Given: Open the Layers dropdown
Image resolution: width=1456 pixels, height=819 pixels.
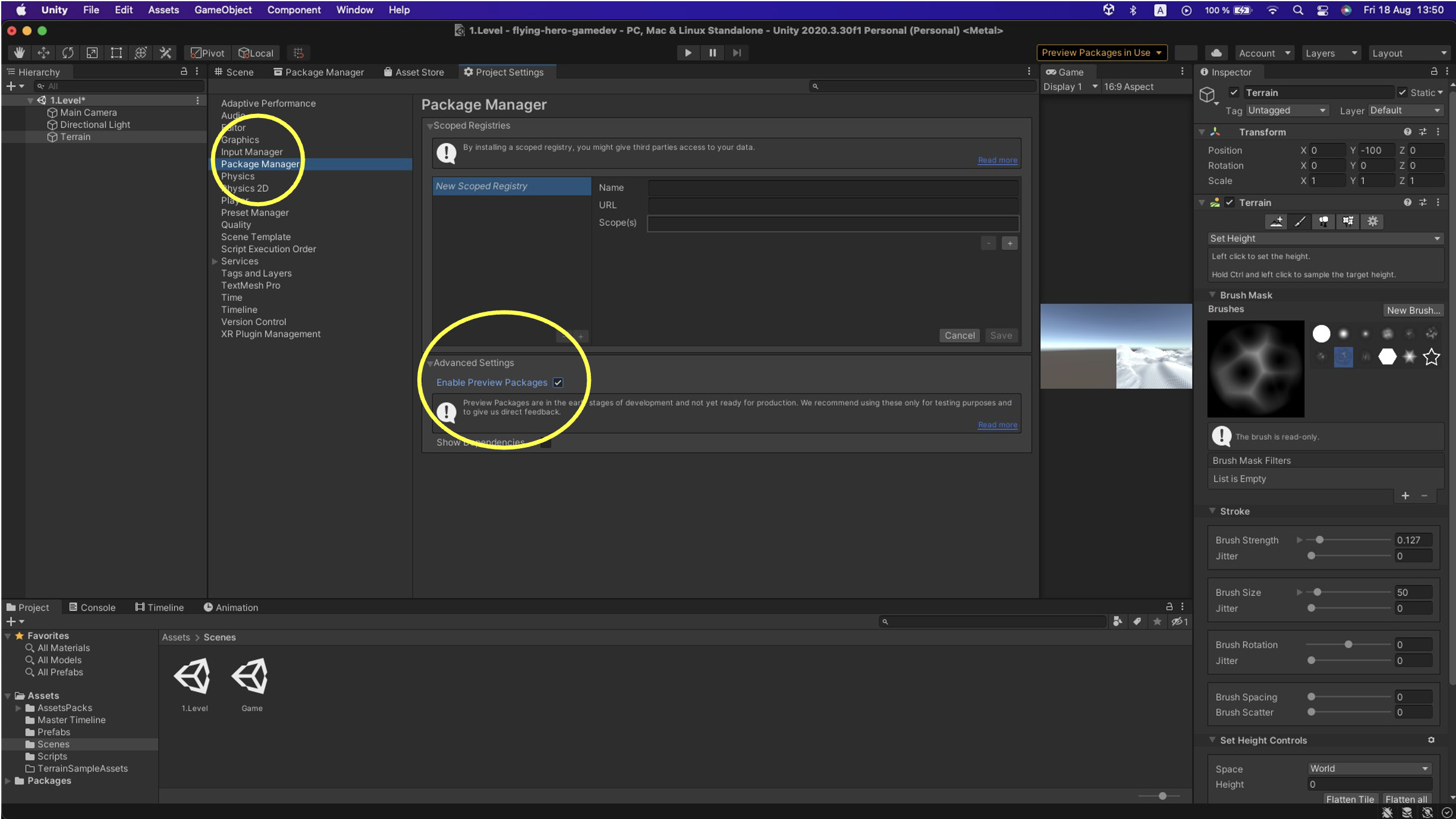Looking at the screenshot, I should tap(1331, 53).
